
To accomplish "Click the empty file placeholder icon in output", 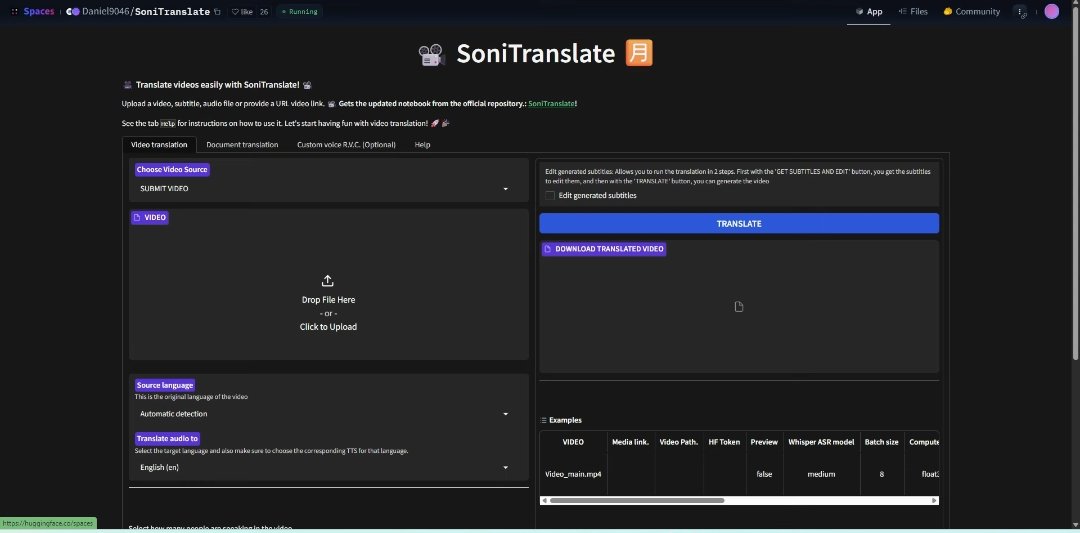I will pos(739,306).
